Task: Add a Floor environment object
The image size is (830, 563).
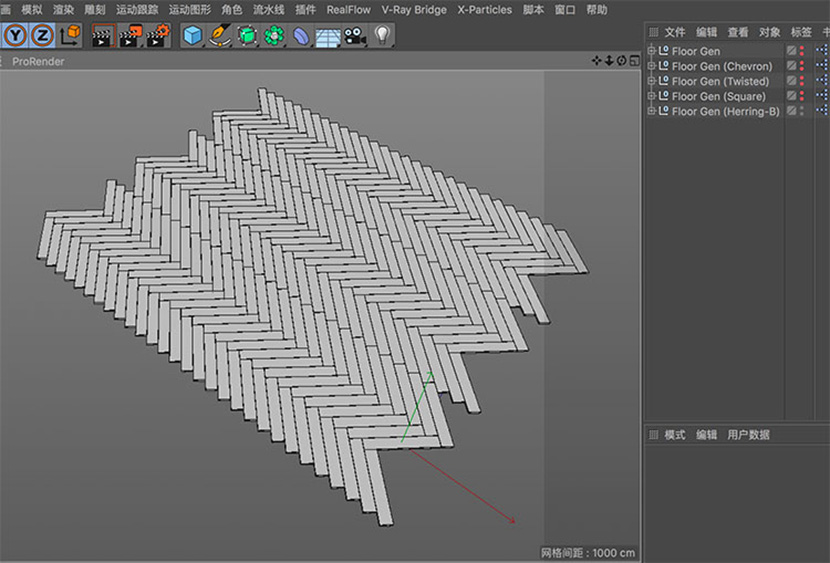Action: tap(328, 37)
